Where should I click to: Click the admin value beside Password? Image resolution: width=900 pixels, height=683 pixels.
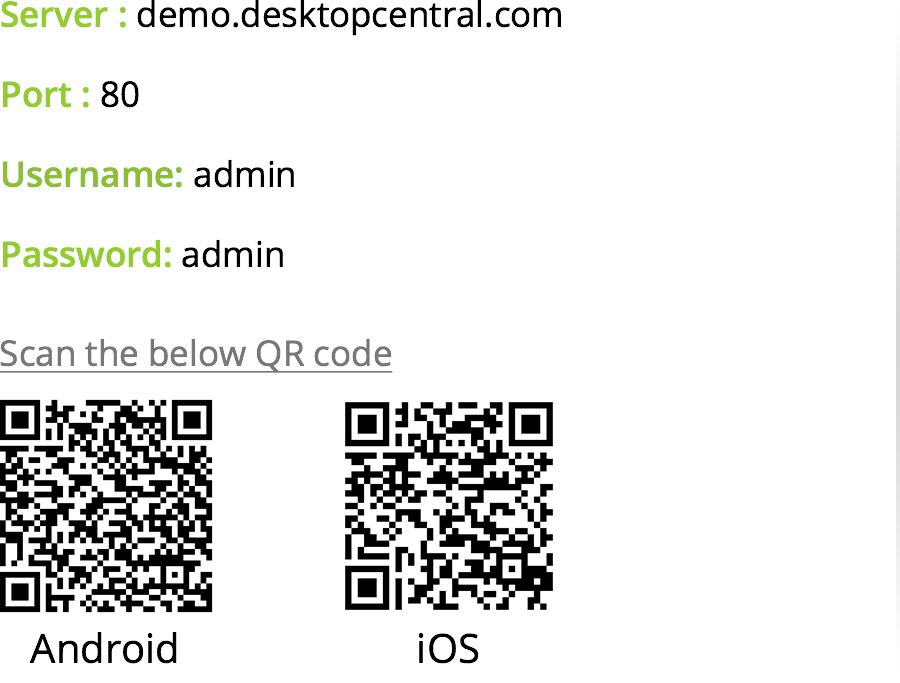point(233,255)
